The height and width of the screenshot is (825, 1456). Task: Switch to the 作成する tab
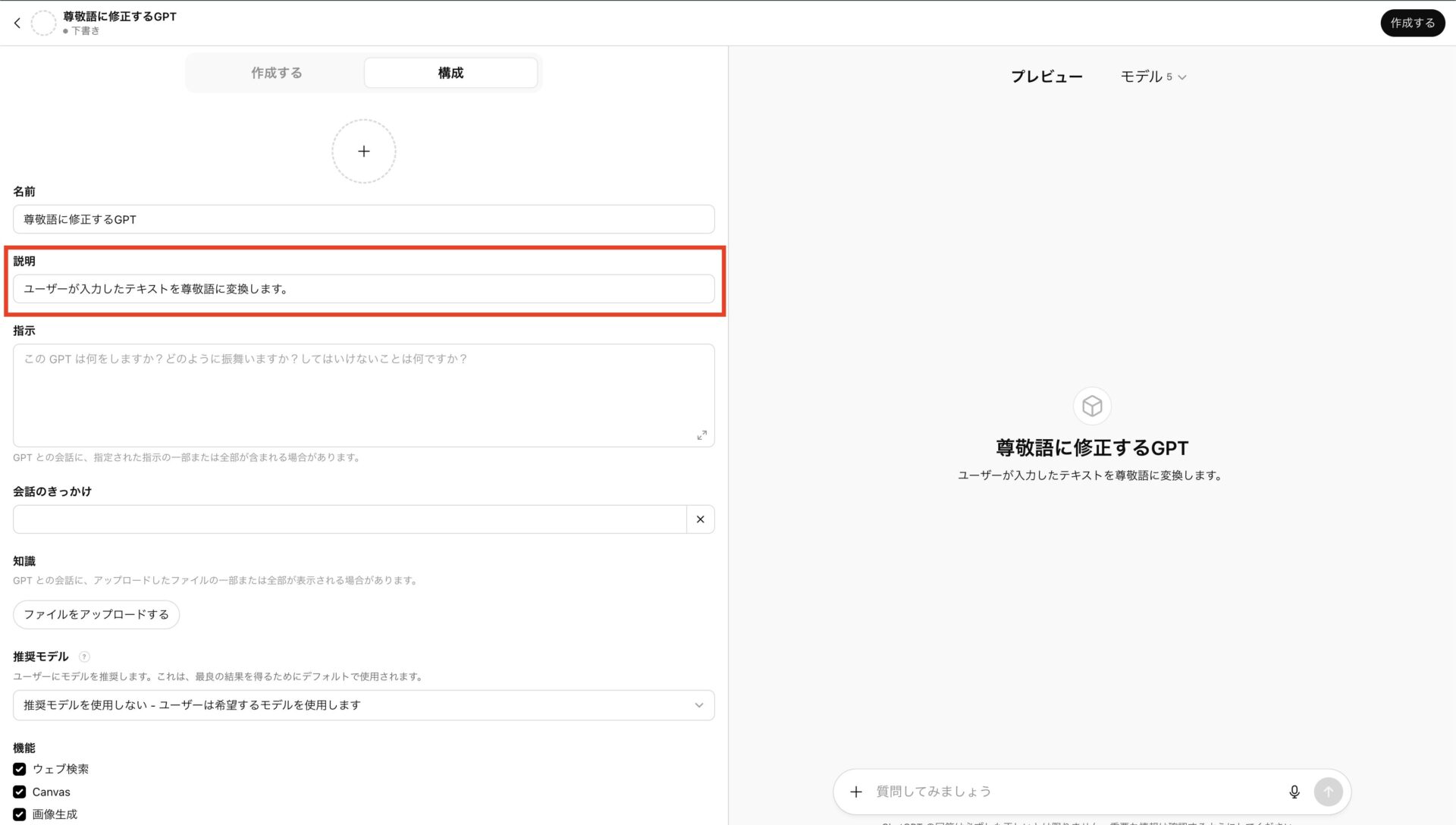click(x=276, y=73)
